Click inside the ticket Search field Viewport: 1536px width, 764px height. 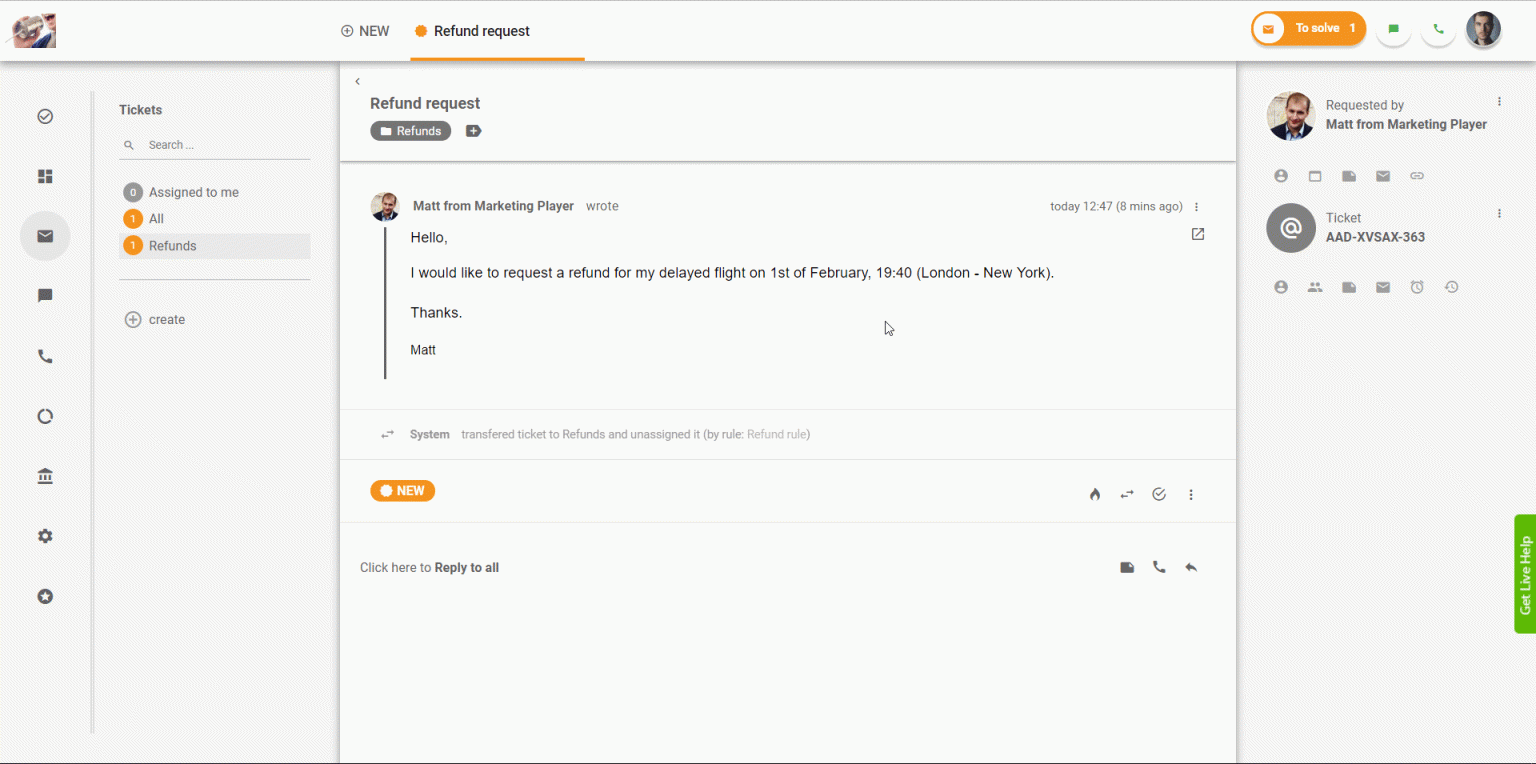tap(200, 144)
